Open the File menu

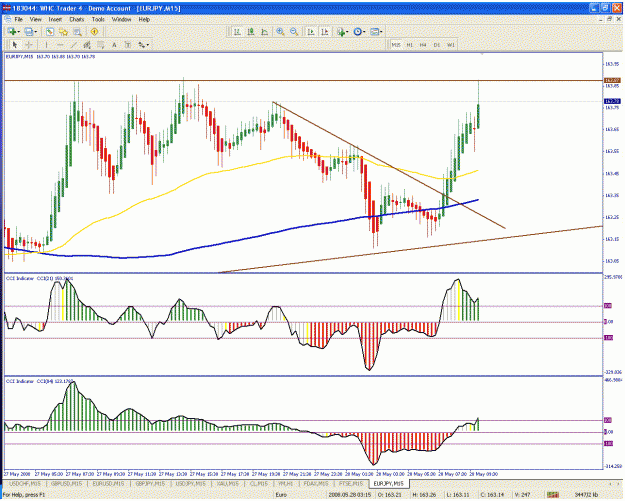[18, 19]
